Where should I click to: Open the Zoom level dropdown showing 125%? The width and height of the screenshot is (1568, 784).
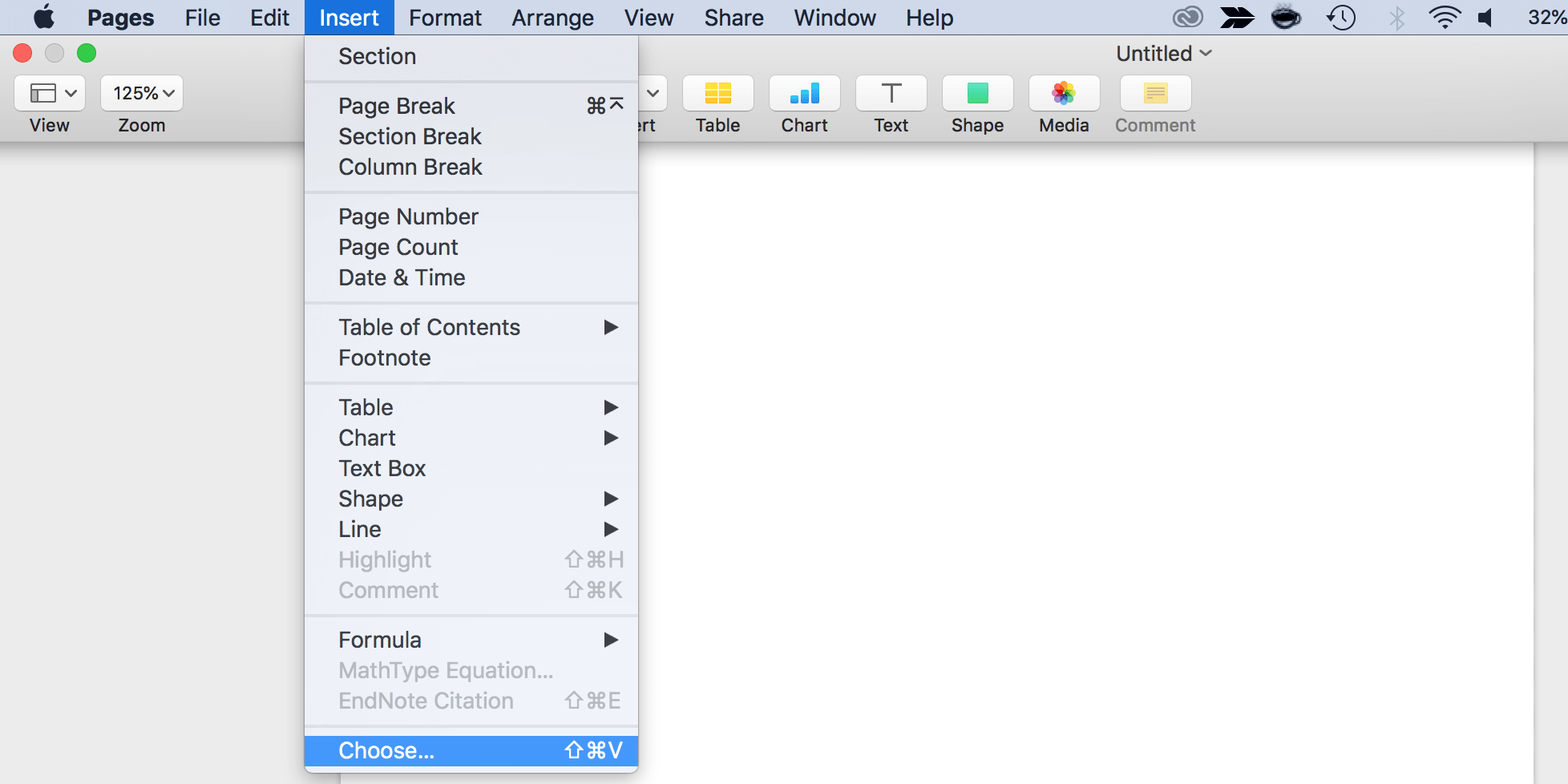(x=141, y=93)
